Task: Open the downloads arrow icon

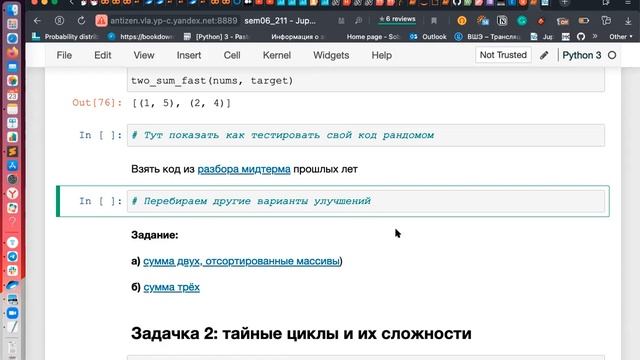Action: pos(628,21)
